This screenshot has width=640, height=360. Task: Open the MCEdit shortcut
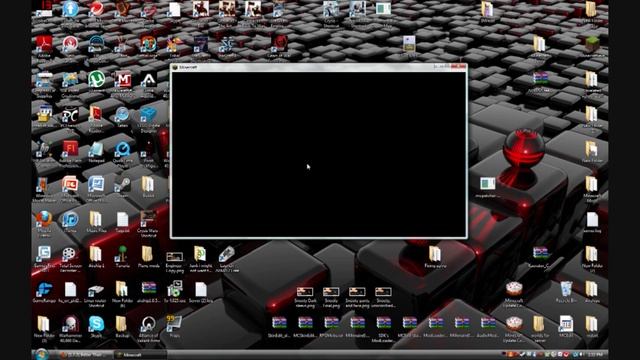pos(566,324)
